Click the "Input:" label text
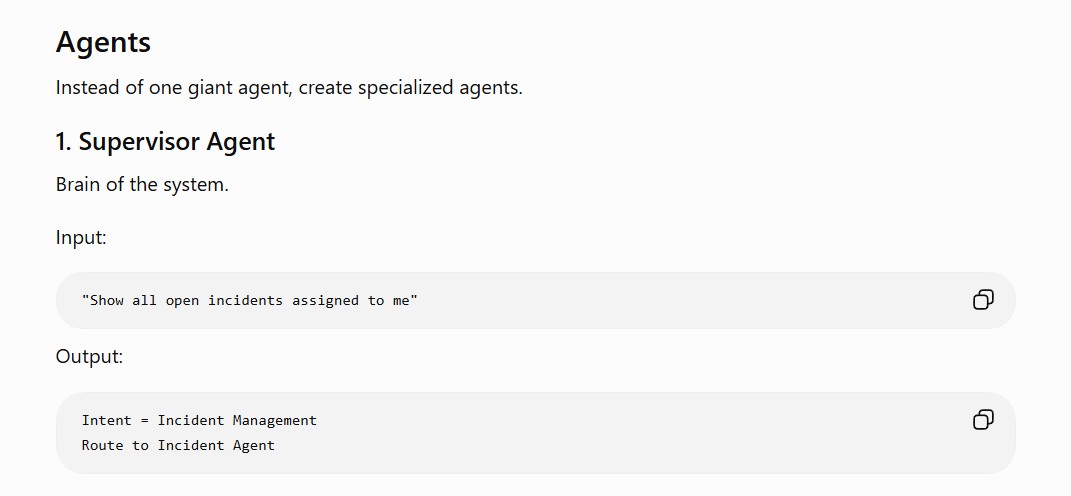This screenshot has height=496, width=1071. pyautogui.click(x=81, y=238)
